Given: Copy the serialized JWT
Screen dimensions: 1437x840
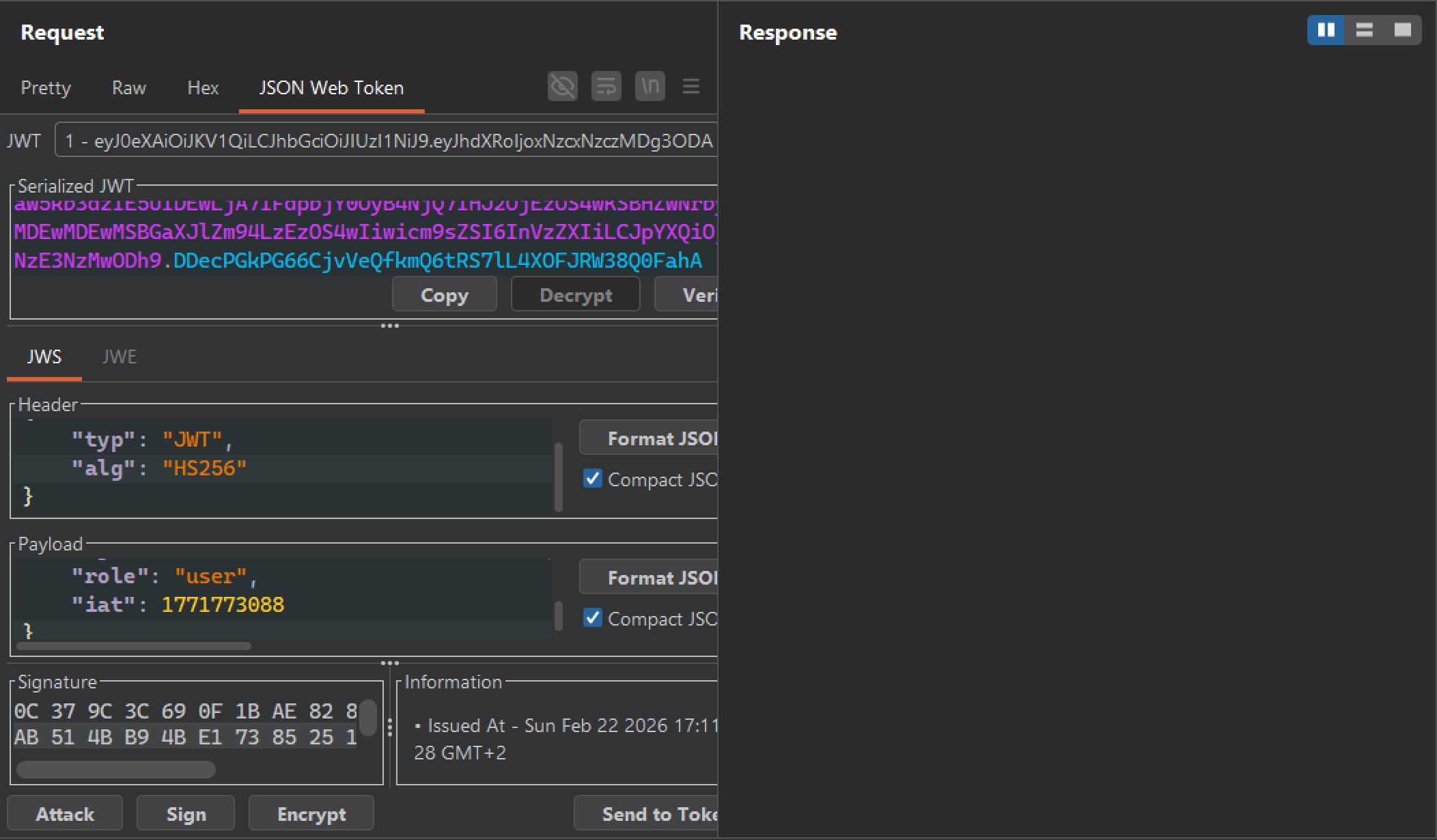Looking at the screenshot, I should pyautogui.click(x=444, y=294).
